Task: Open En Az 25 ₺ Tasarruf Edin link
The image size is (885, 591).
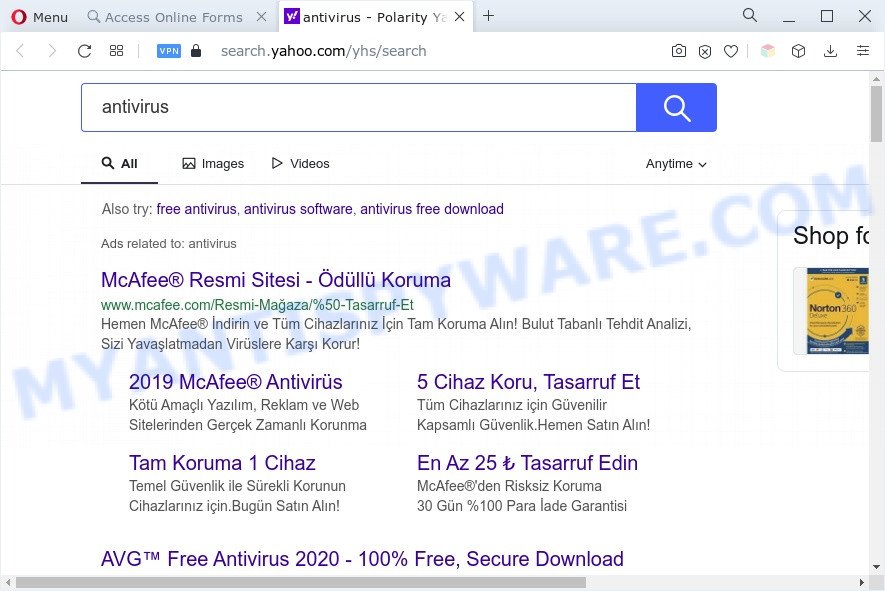Action: pyautogui.click(x=527, y=463)
